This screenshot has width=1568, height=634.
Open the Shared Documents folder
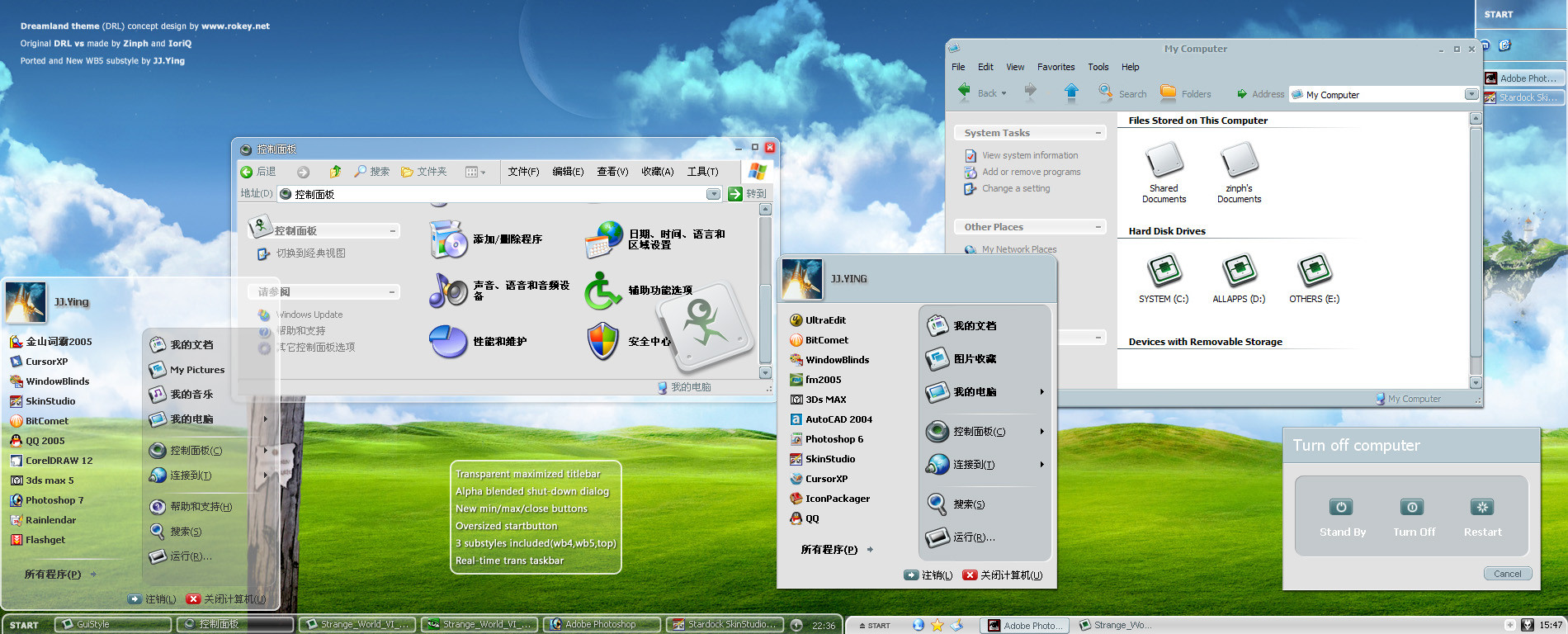[x=1164, y=173]
